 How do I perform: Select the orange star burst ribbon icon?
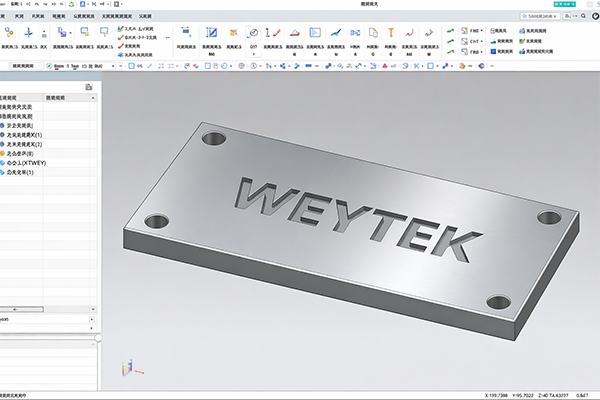[x=233, y=33]
